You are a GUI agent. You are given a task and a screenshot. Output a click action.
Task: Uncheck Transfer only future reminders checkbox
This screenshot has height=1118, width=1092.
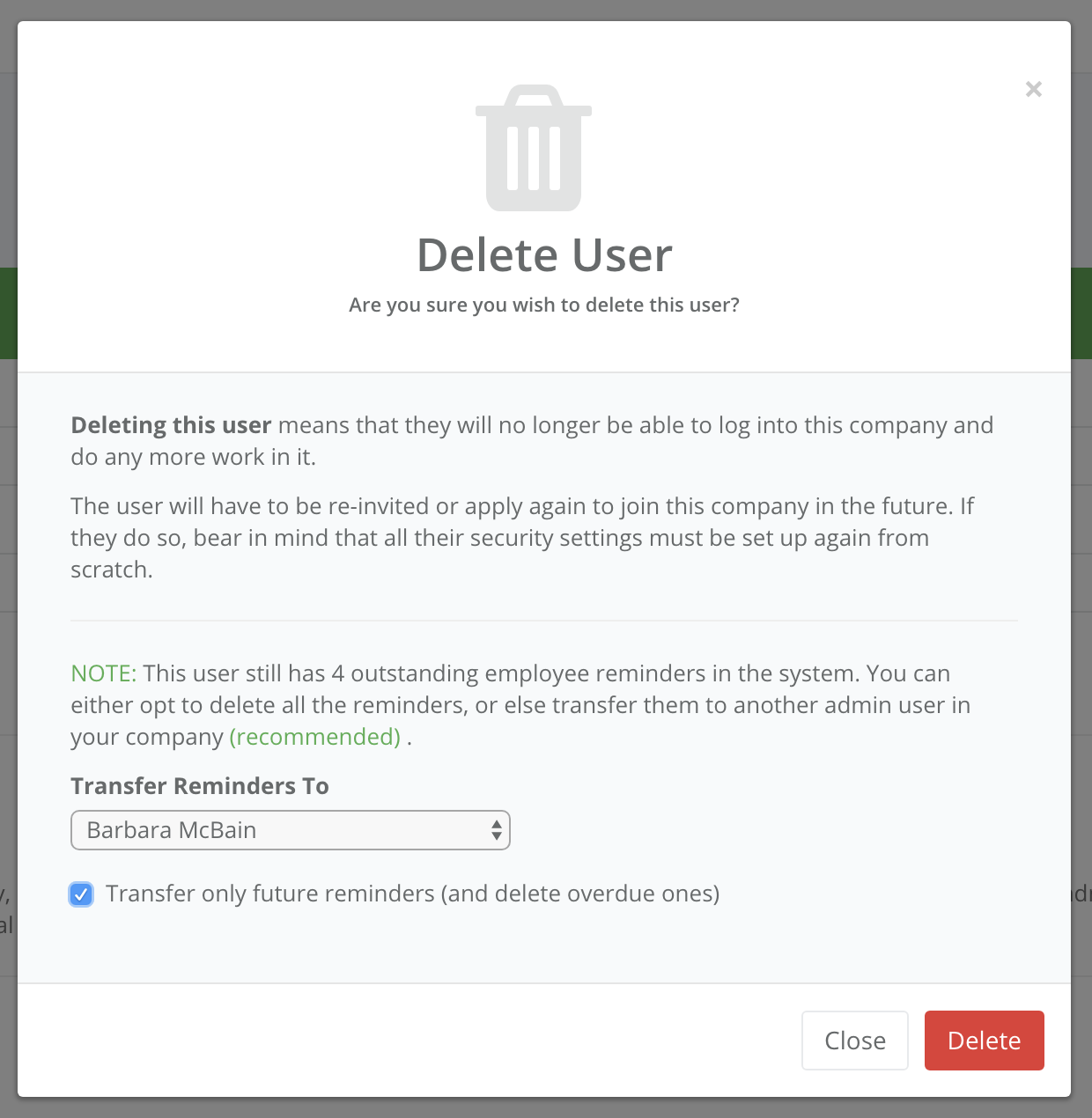pyautogui.click(x=81, y=894)
